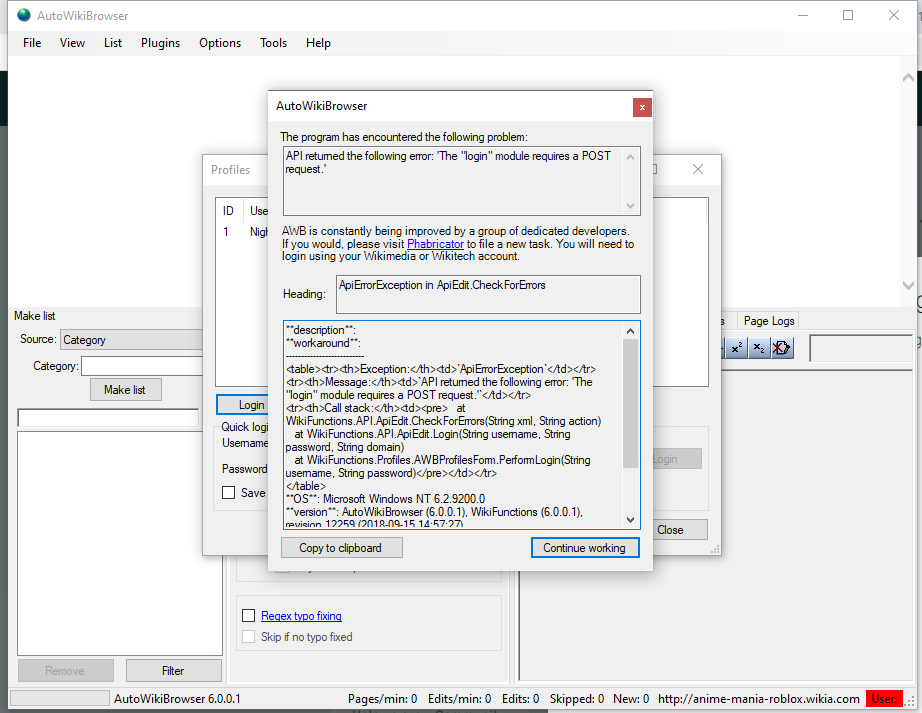Click main window scroll up arrow
Viewport: 922px width, 713px height.
point(908,78)
